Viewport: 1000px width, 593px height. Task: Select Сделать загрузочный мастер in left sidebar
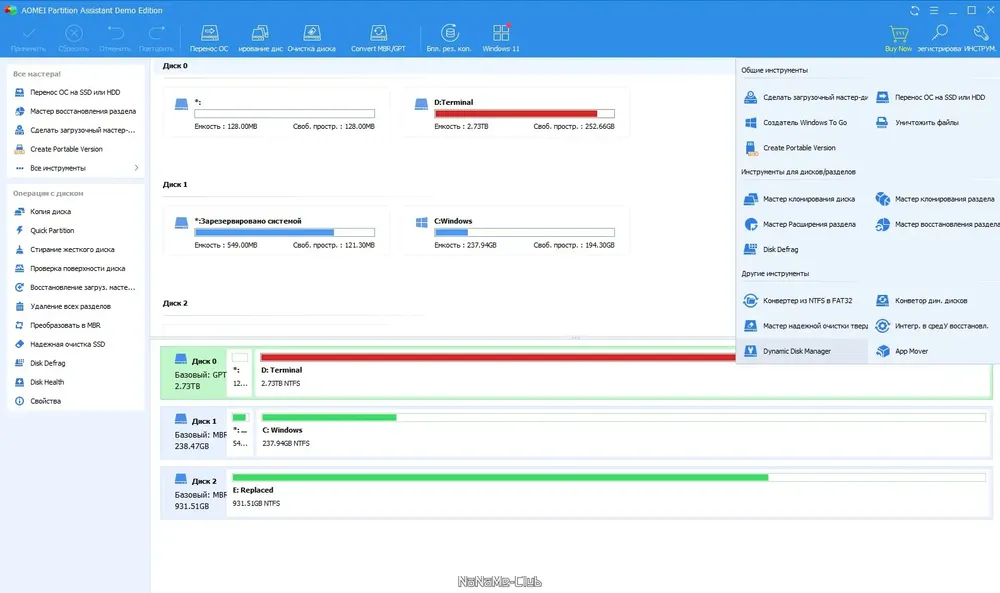coord(75,130)
